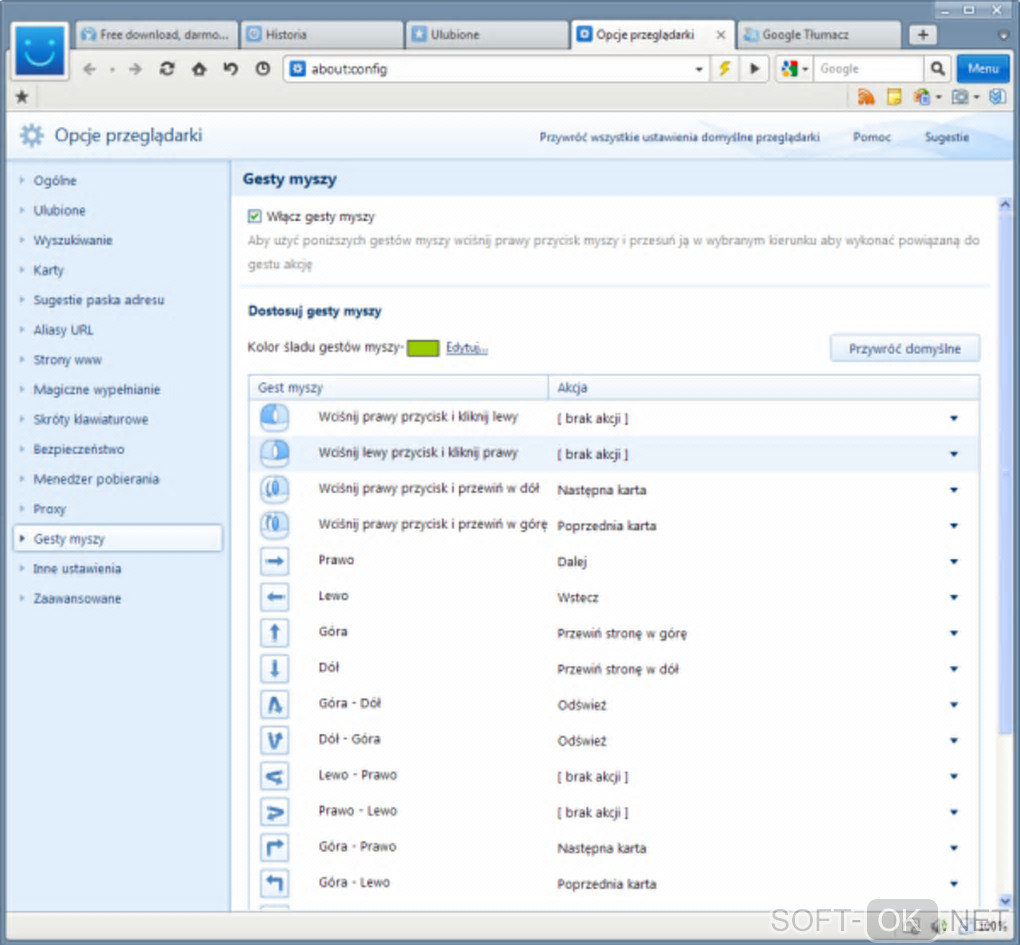Click the Góra - Prawo gesture icon
Image resolution: width=1020 pixels, height=945 pixels.
[275, 847]
